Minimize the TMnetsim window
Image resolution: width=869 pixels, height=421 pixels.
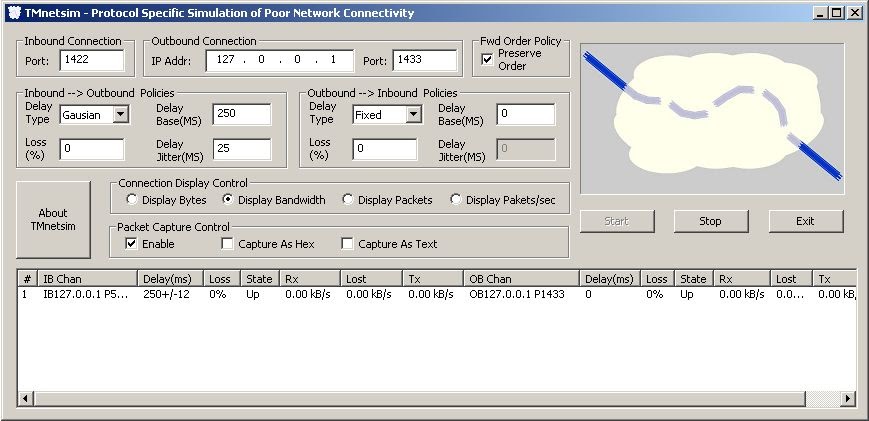(x=821, y=13)
